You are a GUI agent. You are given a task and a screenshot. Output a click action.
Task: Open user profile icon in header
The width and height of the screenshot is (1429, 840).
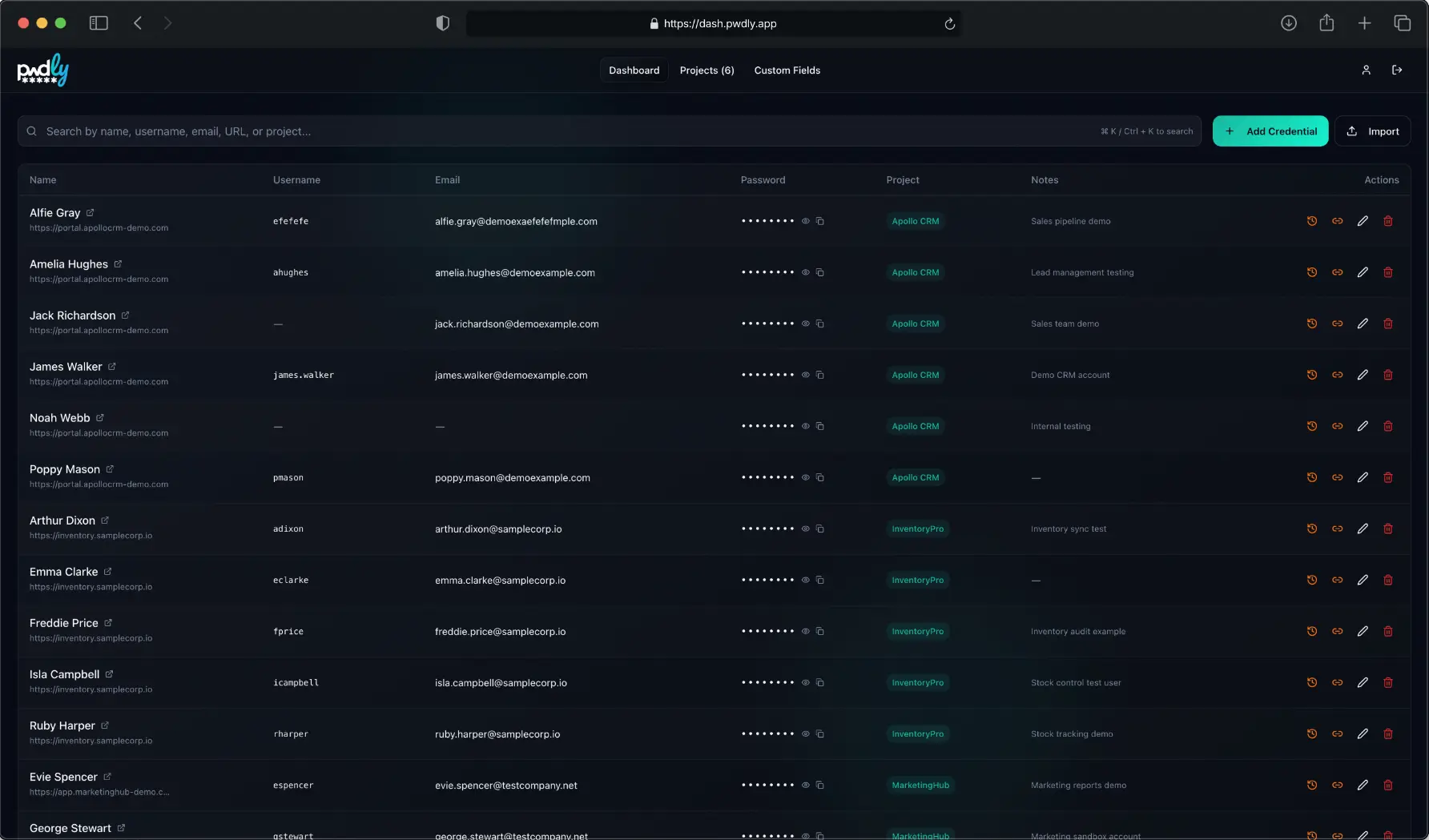click(1367, 70)
